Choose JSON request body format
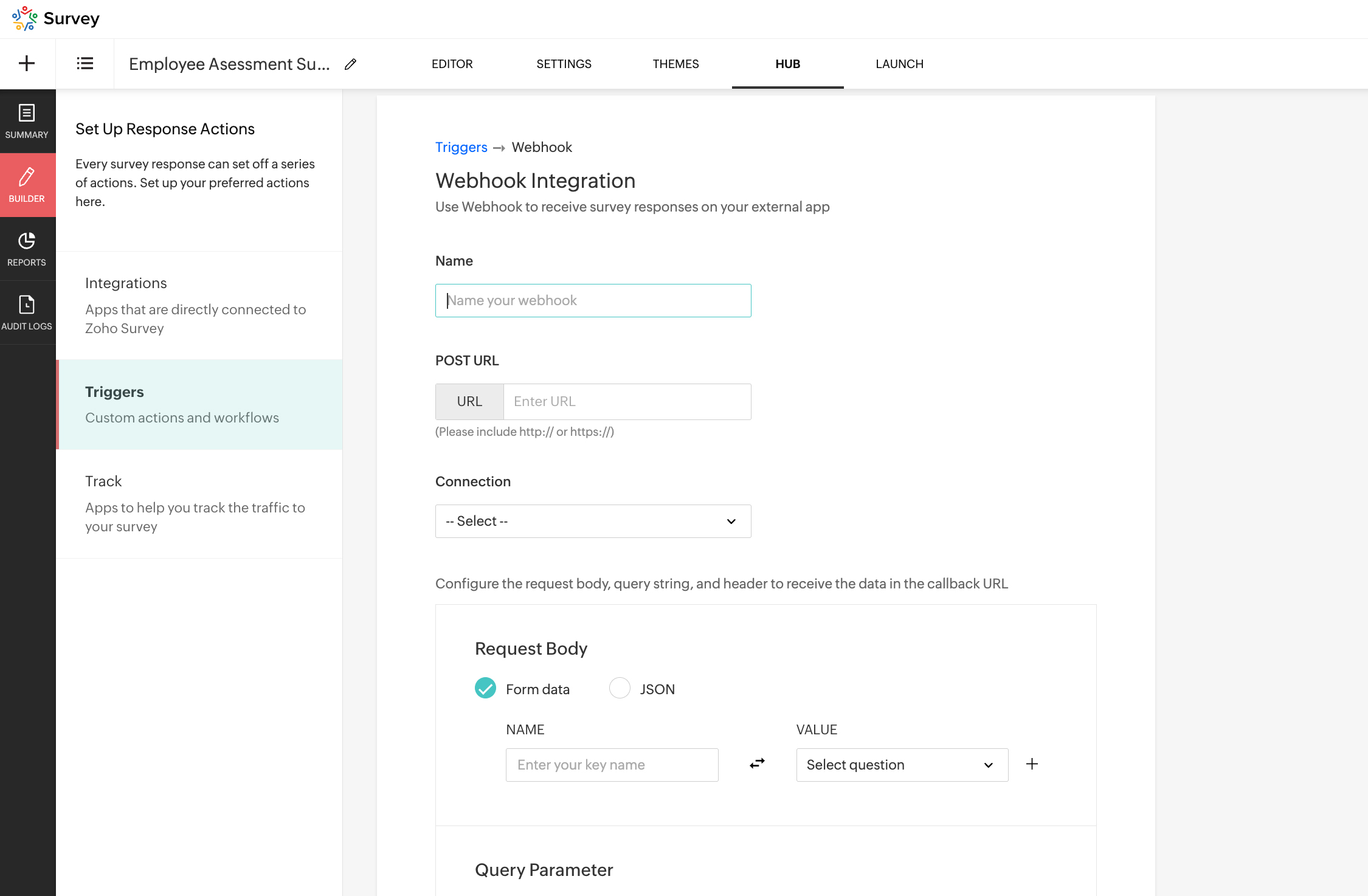Screen dimensions: 1368x896 click(x=620, y=688)
